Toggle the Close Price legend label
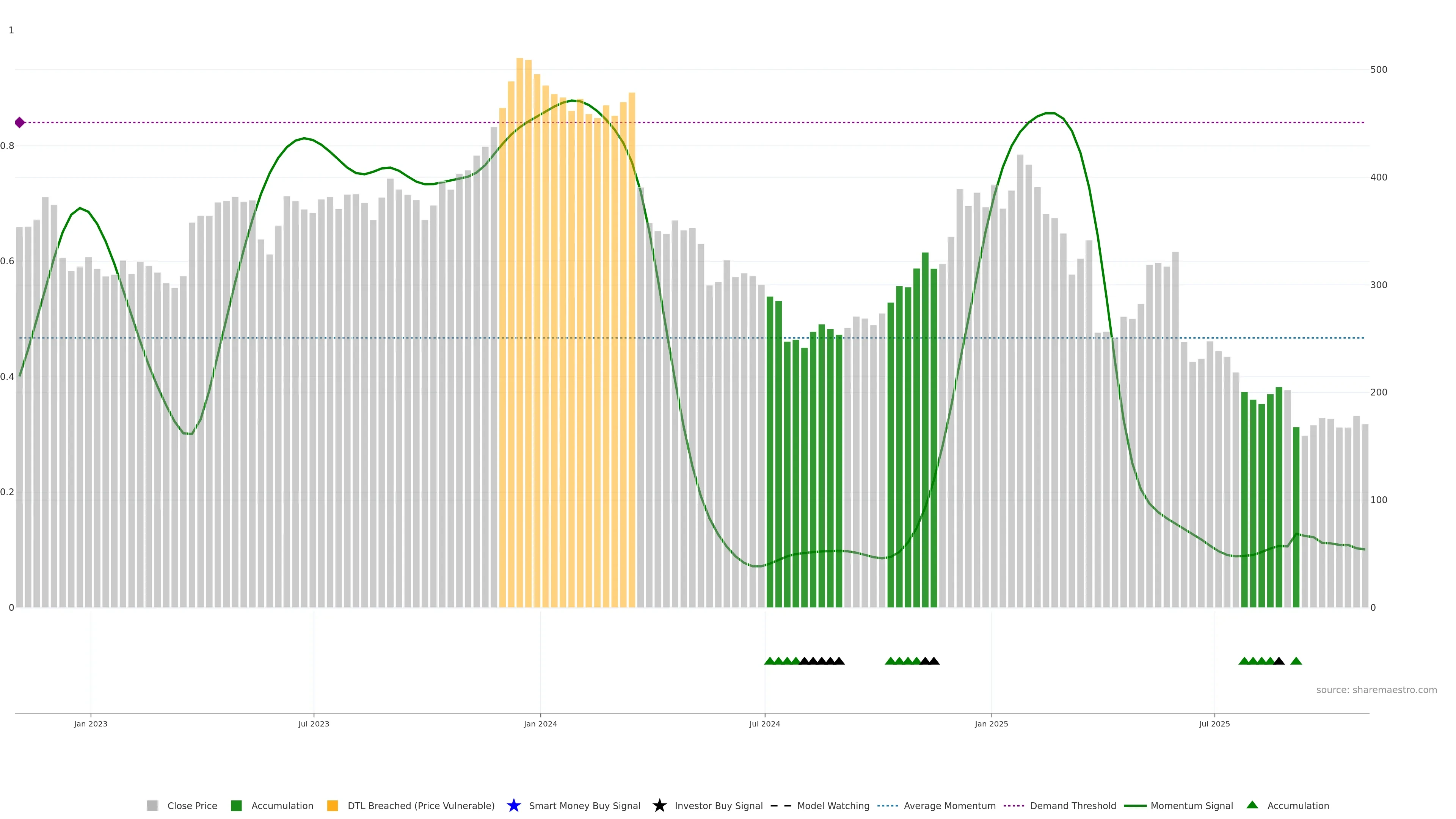The height and width of the screenshot is (819, 1456). click(192, 805)
